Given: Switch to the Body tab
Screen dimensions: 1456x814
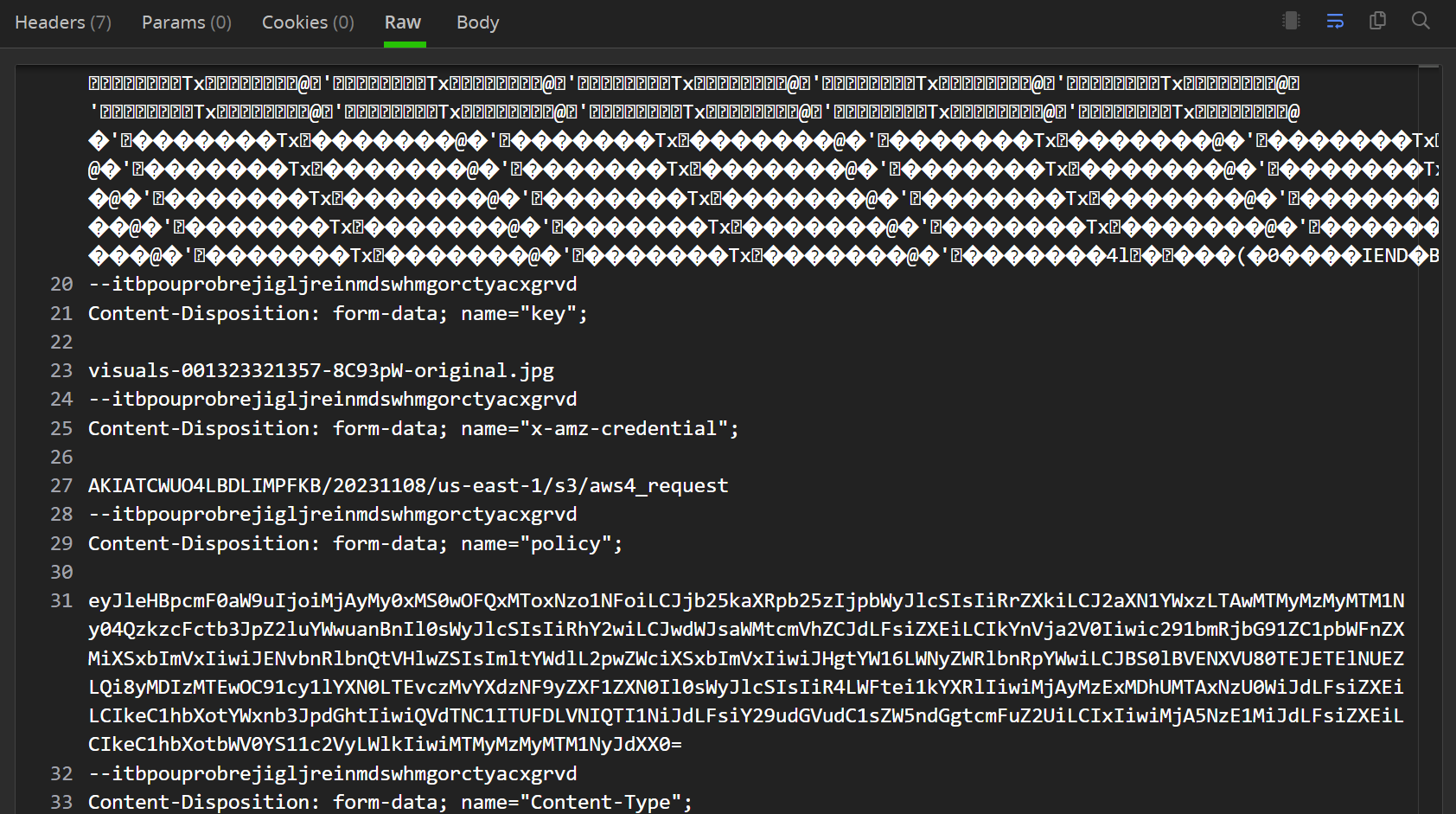Looking at the screenshot, I should click(x=477, y=22).
